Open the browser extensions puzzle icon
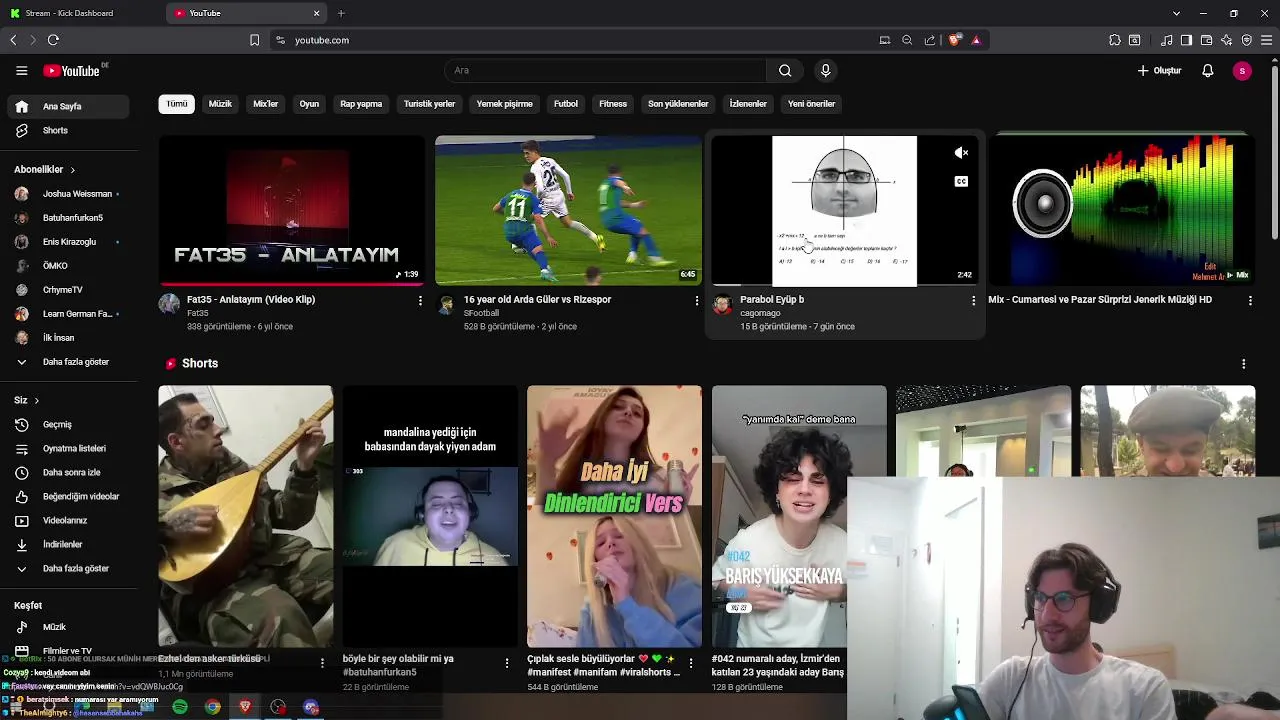This screenshot has width=1280, height=720. point(1115,40)
